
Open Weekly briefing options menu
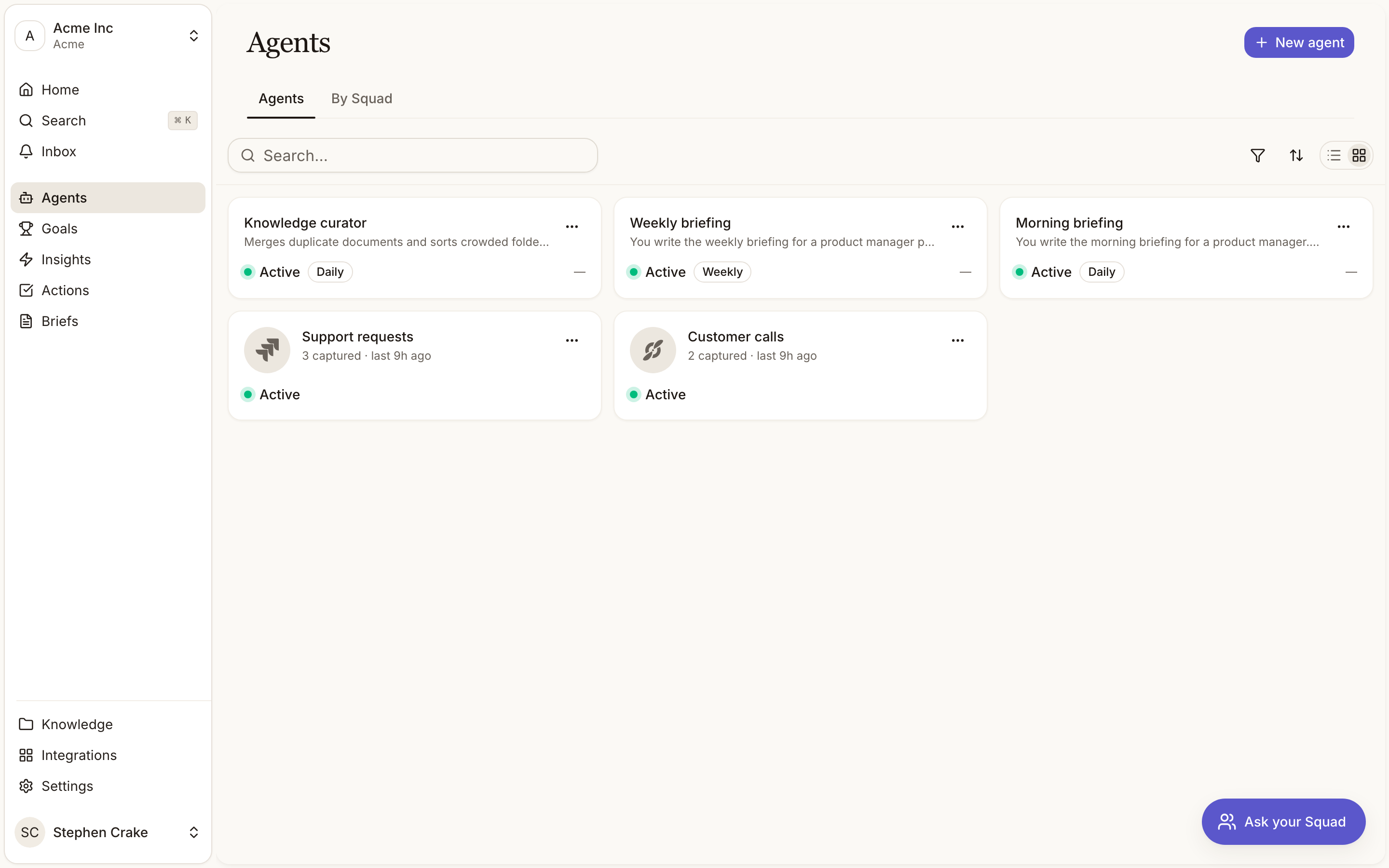click(957, 227)
